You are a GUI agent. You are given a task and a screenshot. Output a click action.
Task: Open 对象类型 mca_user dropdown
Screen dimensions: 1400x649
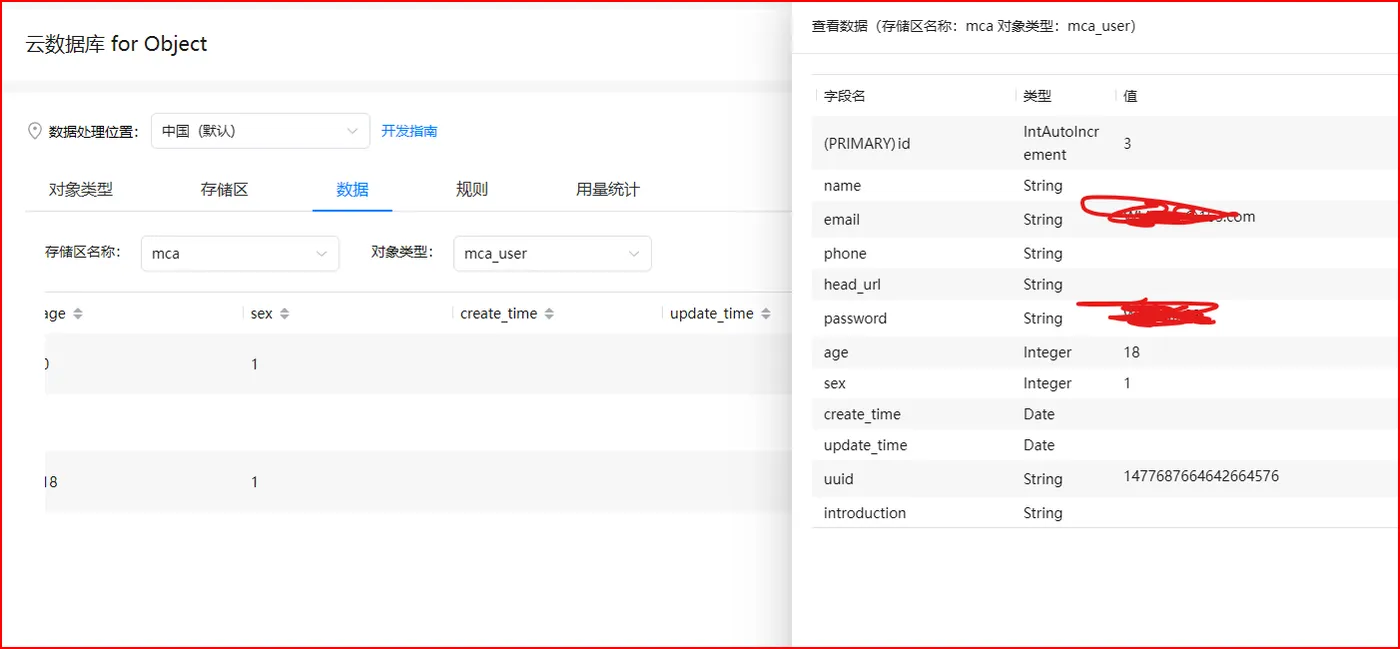552,254
